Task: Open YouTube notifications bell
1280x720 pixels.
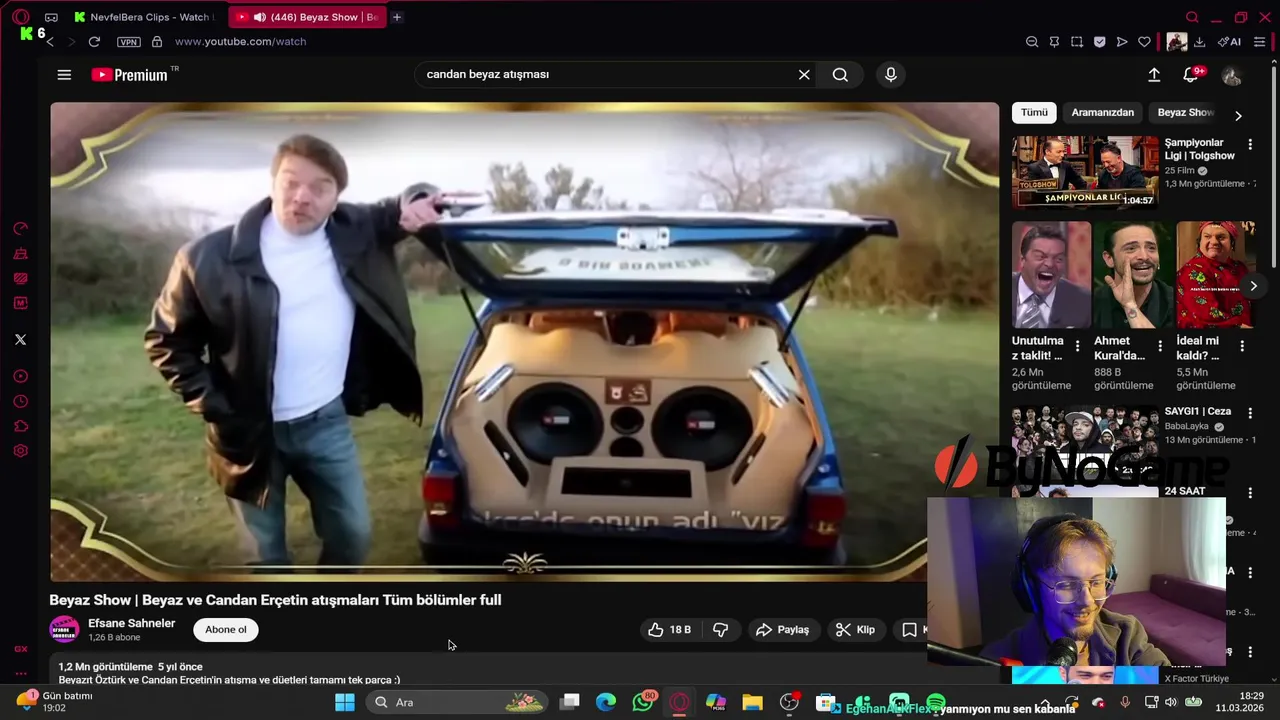Action: coord(1190,75)
